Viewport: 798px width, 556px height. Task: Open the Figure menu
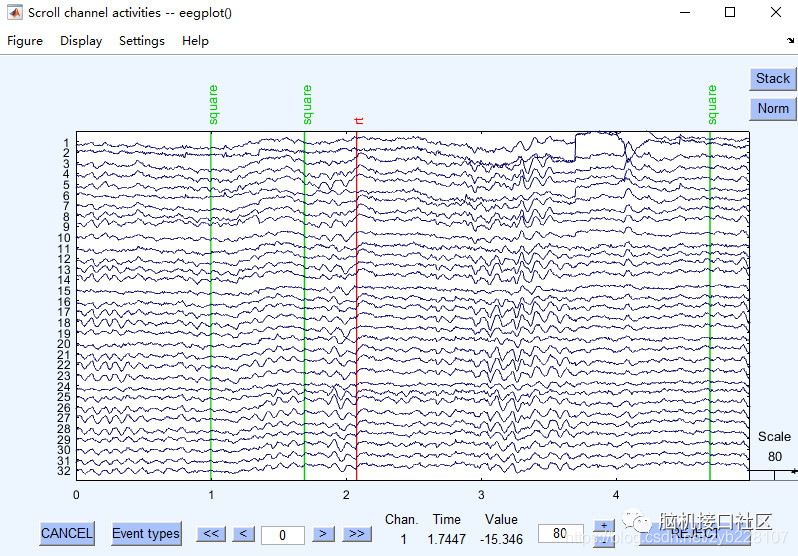[x=25, y=41]
